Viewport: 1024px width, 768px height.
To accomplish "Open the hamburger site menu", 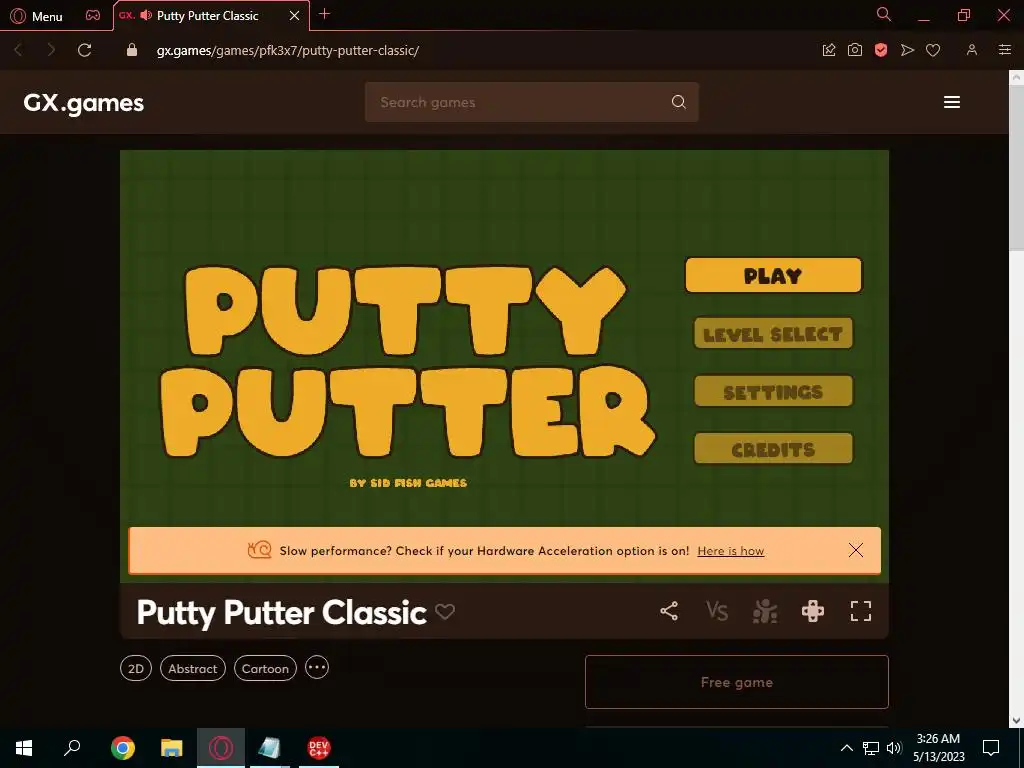I will pos(952,102).
